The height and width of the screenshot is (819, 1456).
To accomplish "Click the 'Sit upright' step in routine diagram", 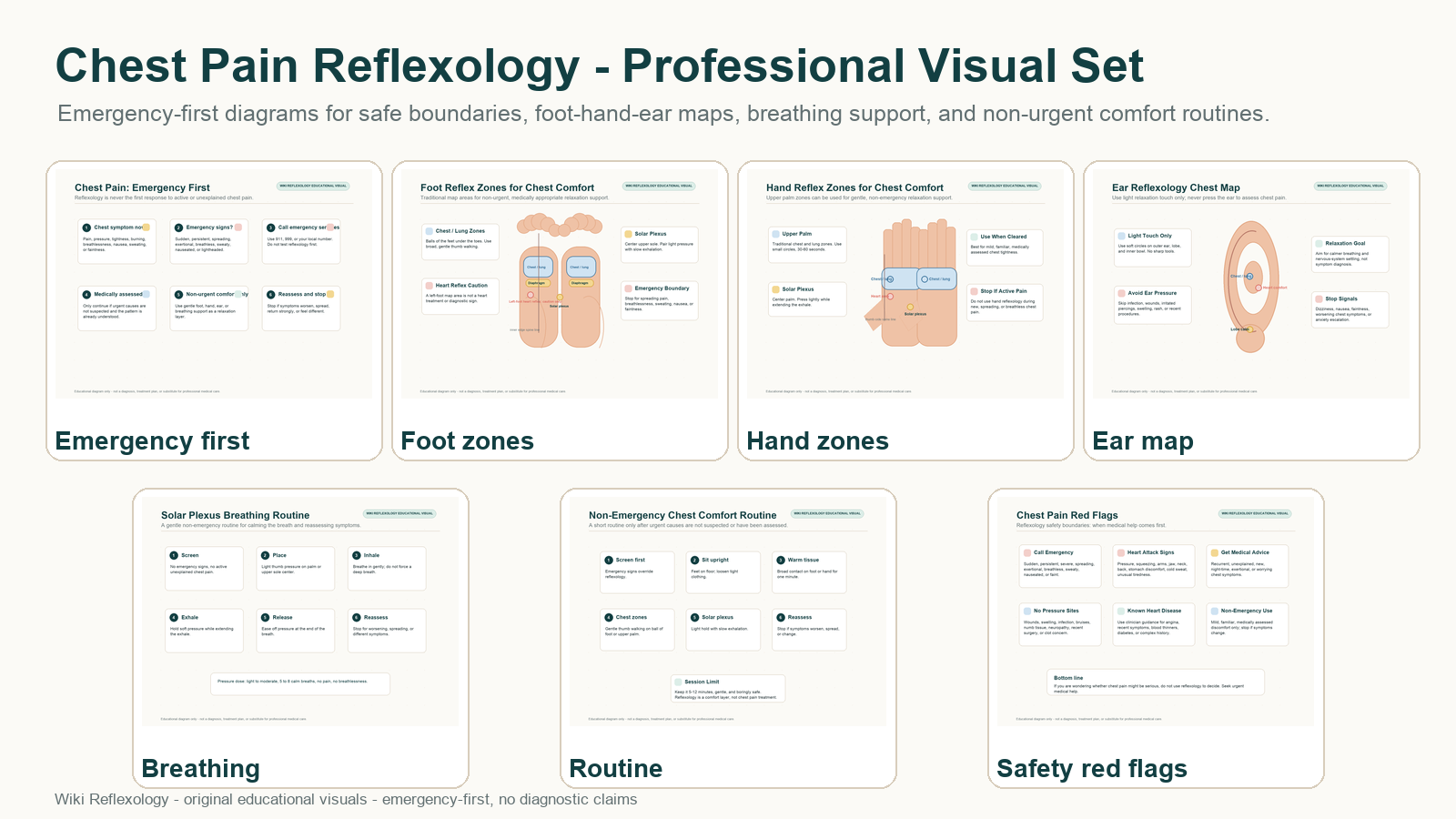I will (x=723, y=572).
